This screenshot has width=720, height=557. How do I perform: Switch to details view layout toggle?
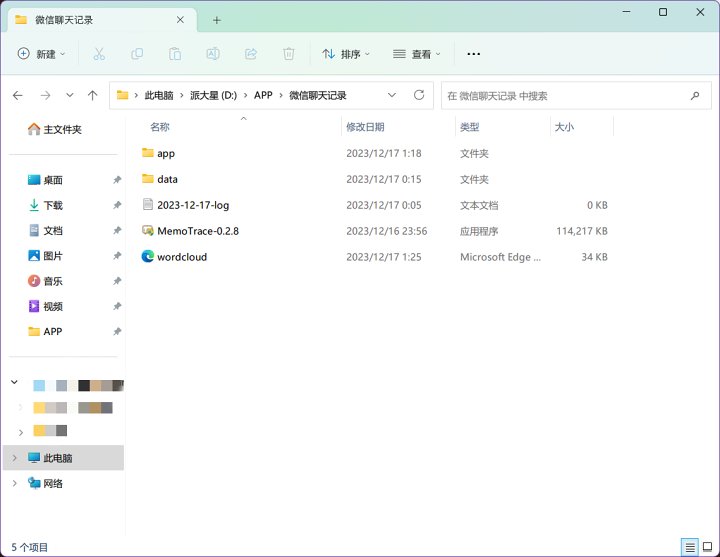click(x=690, y=547)
